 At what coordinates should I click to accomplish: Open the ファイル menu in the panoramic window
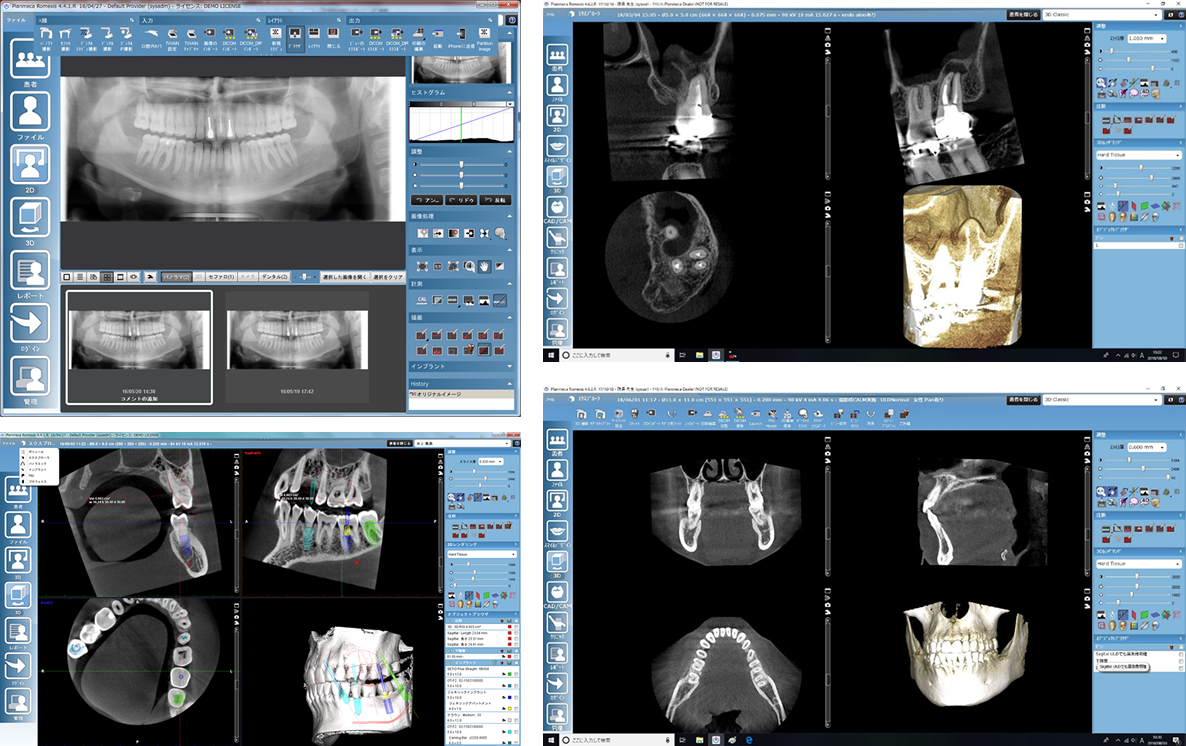point(17,20)
